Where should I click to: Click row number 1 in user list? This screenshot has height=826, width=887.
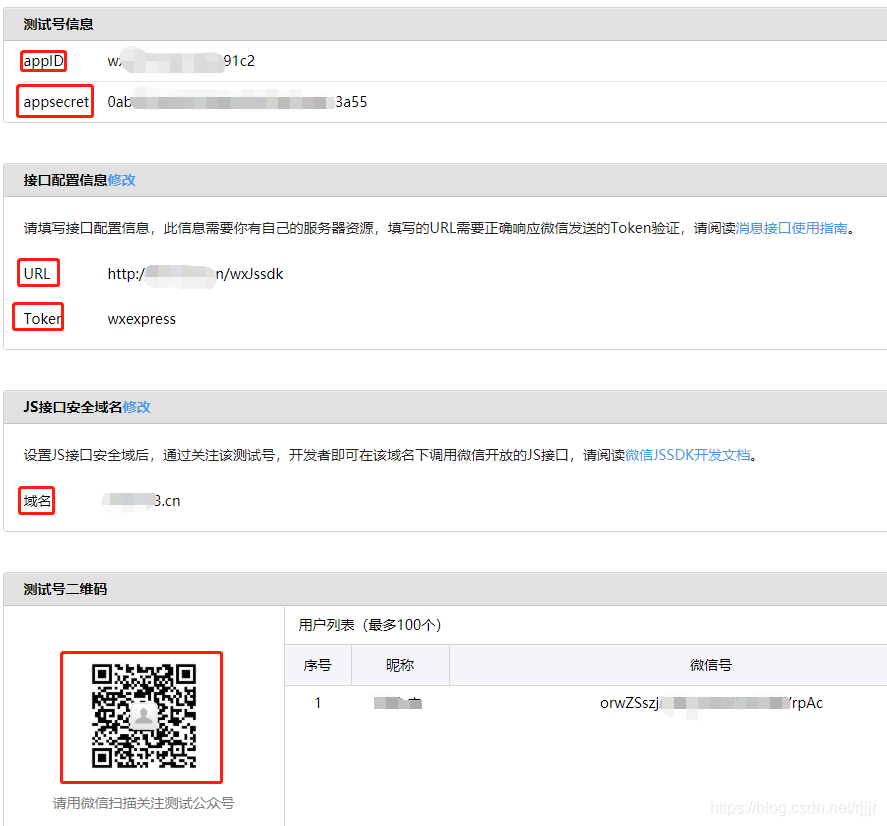click(x=318, y=703)
